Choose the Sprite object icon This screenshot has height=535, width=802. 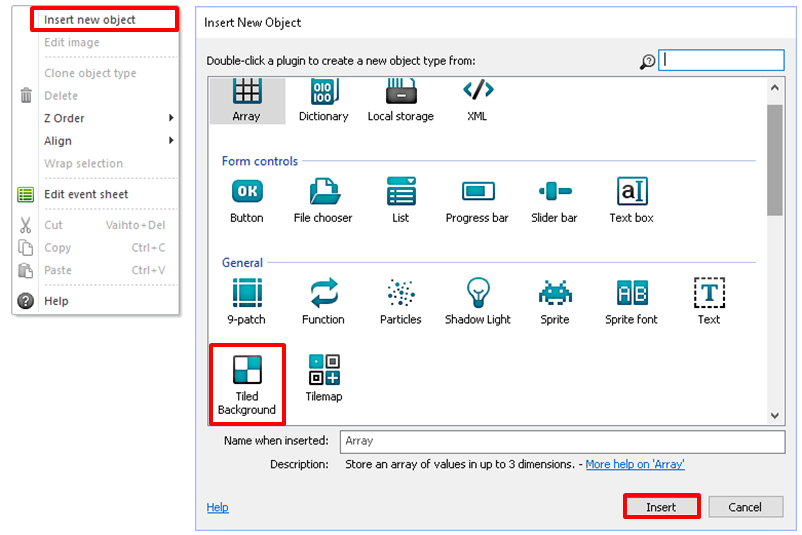[x=554, y=293]
